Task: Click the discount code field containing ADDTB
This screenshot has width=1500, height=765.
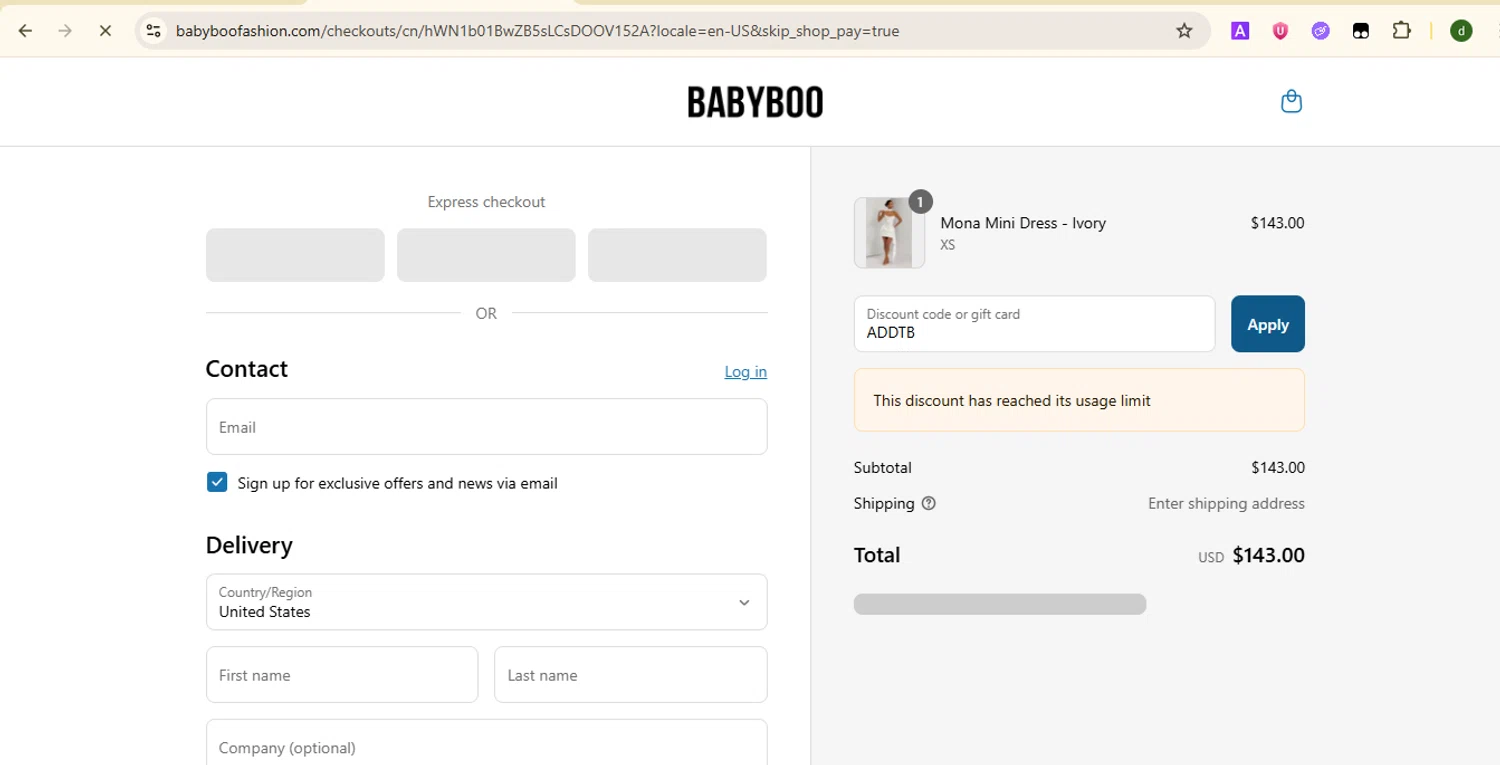Action: [x=1034, y=324]
